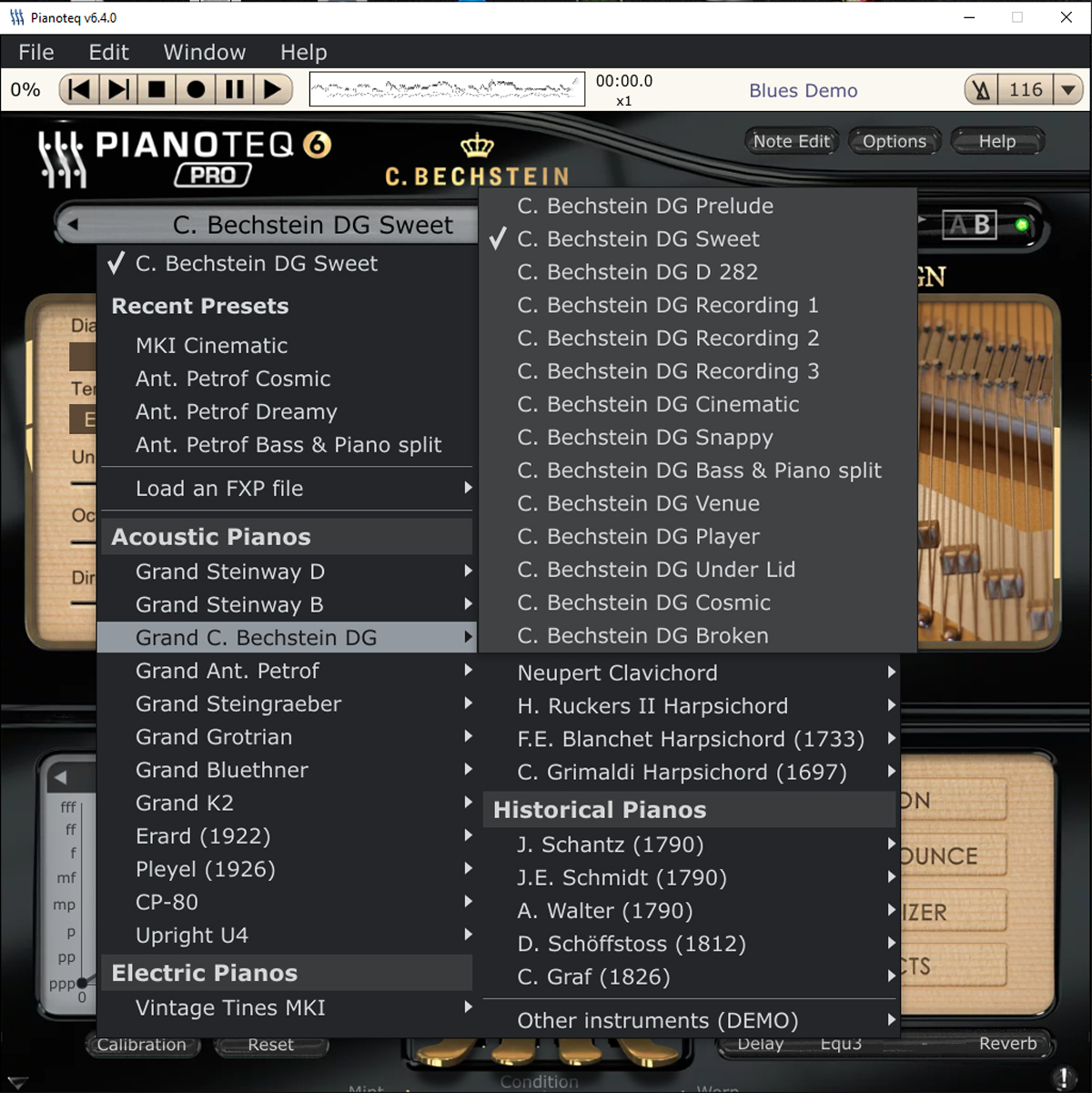This screenshot has height=1093, width=1092.
Task: Expand Grand Steinway D submenu
Action: (x=287, y=572)
